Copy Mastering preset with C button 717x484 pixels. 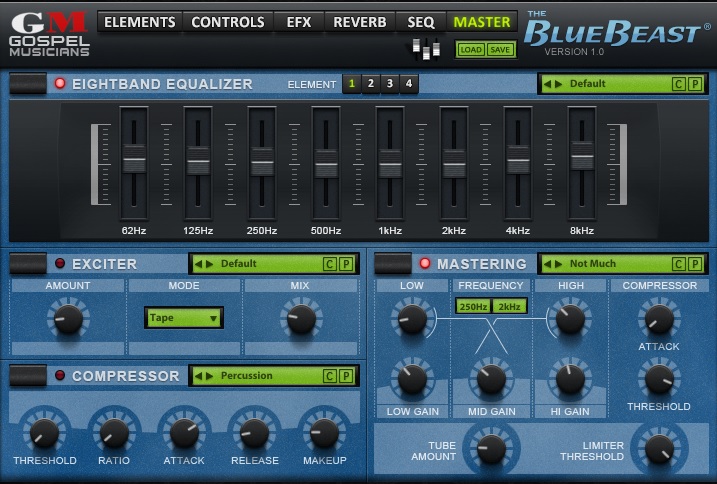coord(678,264)
